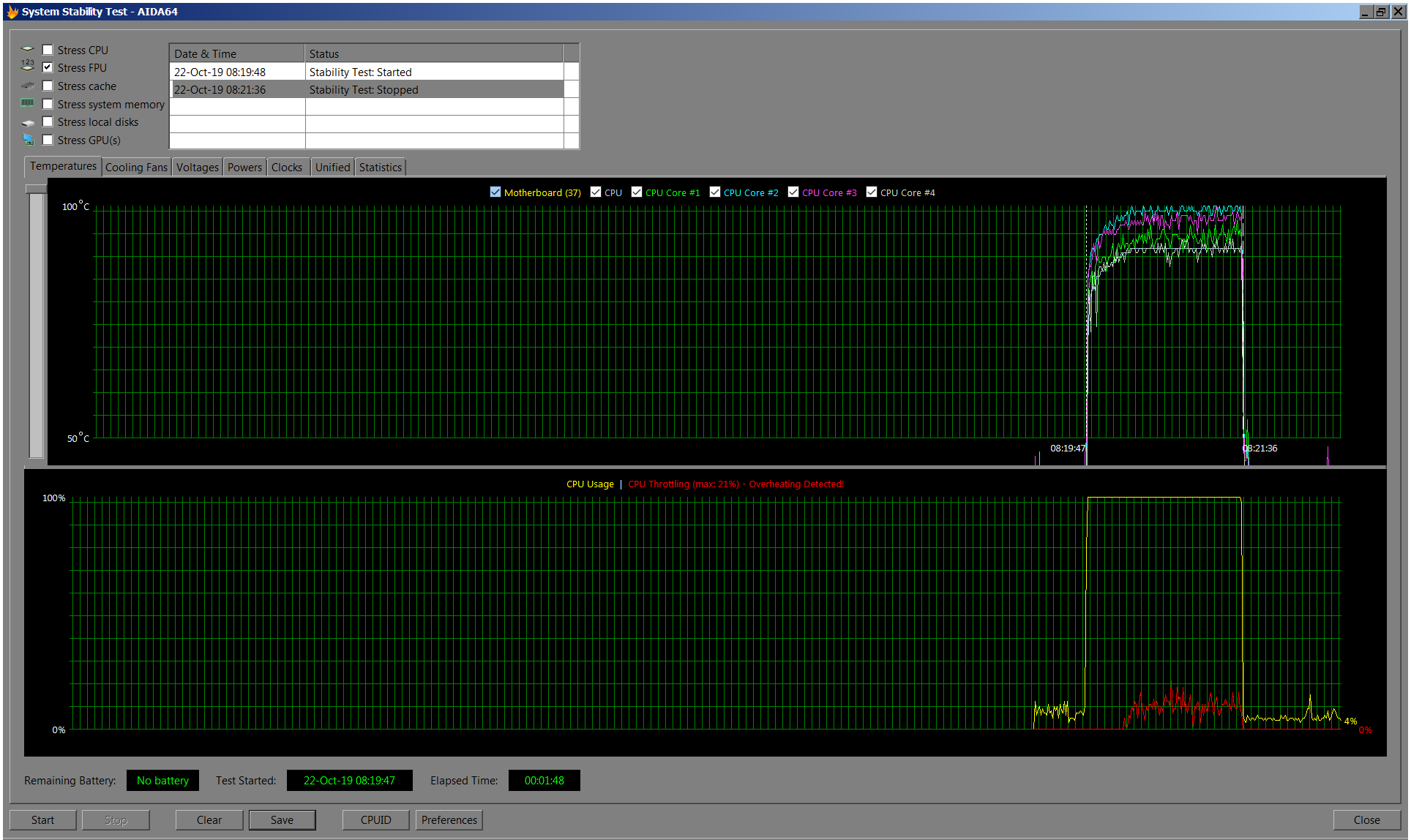
Task: Click the local disk drive icon
Action: point(28,122)
